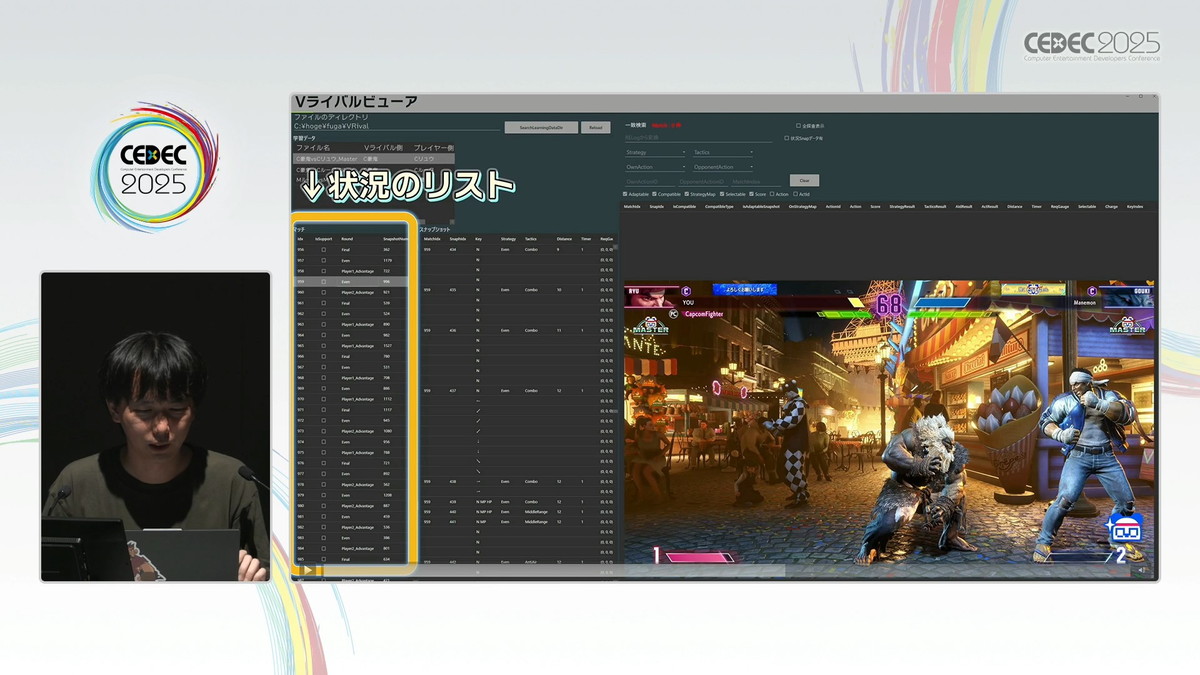Click IsCompatible header in results table
This screenshot has width=1200, height=675.
tap(684, 206)
